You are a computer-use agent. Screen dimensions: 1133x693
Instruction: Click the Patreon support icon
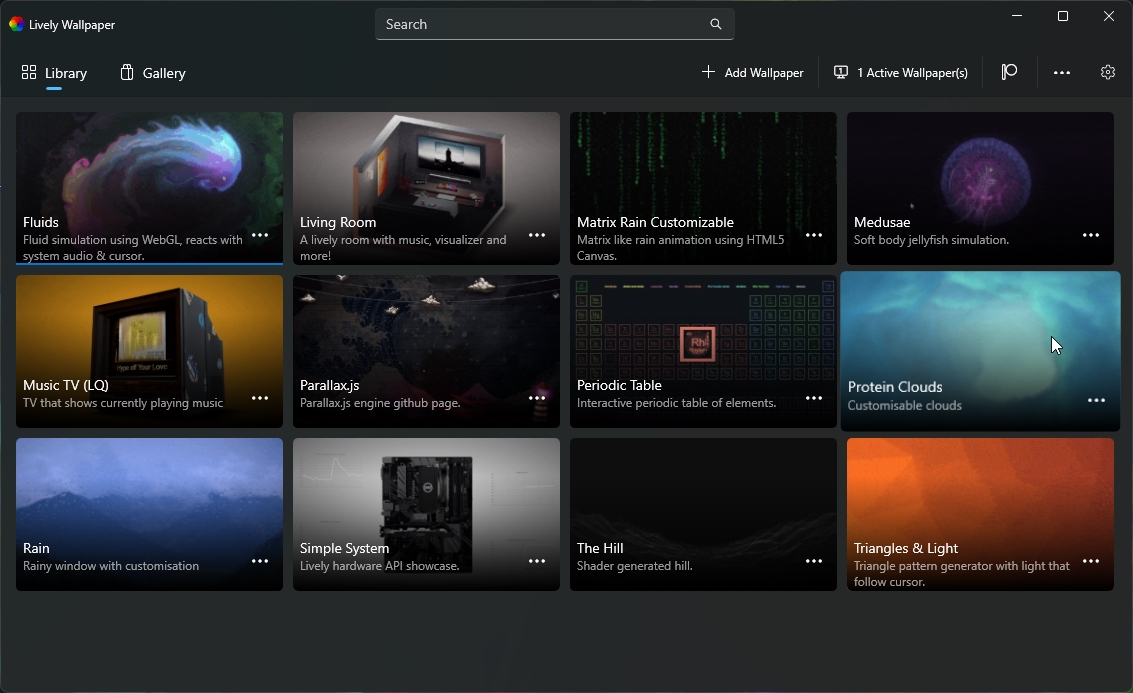pyautogui.click(x=1009, y=72)
